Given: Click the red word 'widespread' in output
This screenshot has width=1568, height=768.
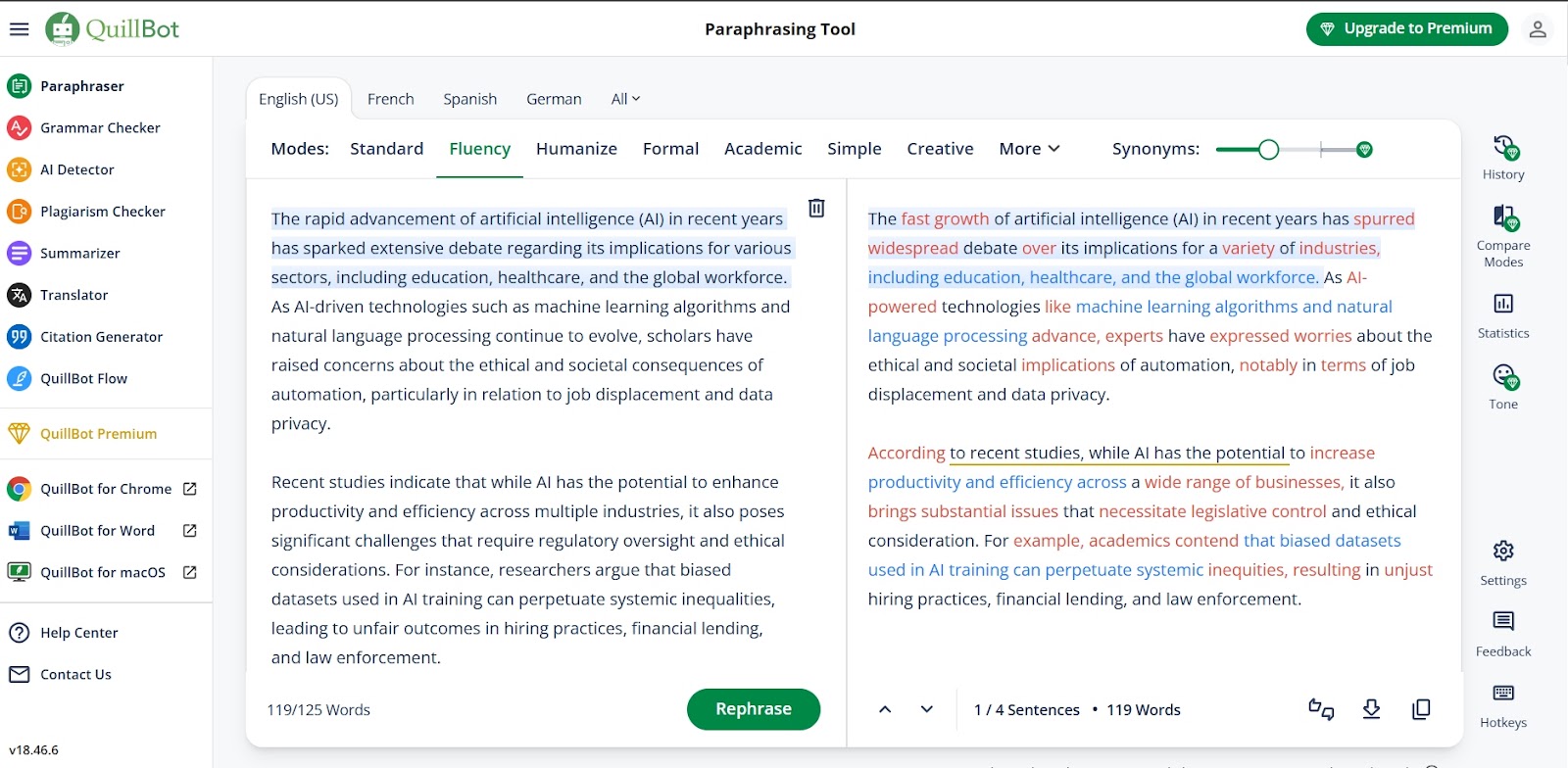Looking at the screenshot, I should [x=913, y=249].
